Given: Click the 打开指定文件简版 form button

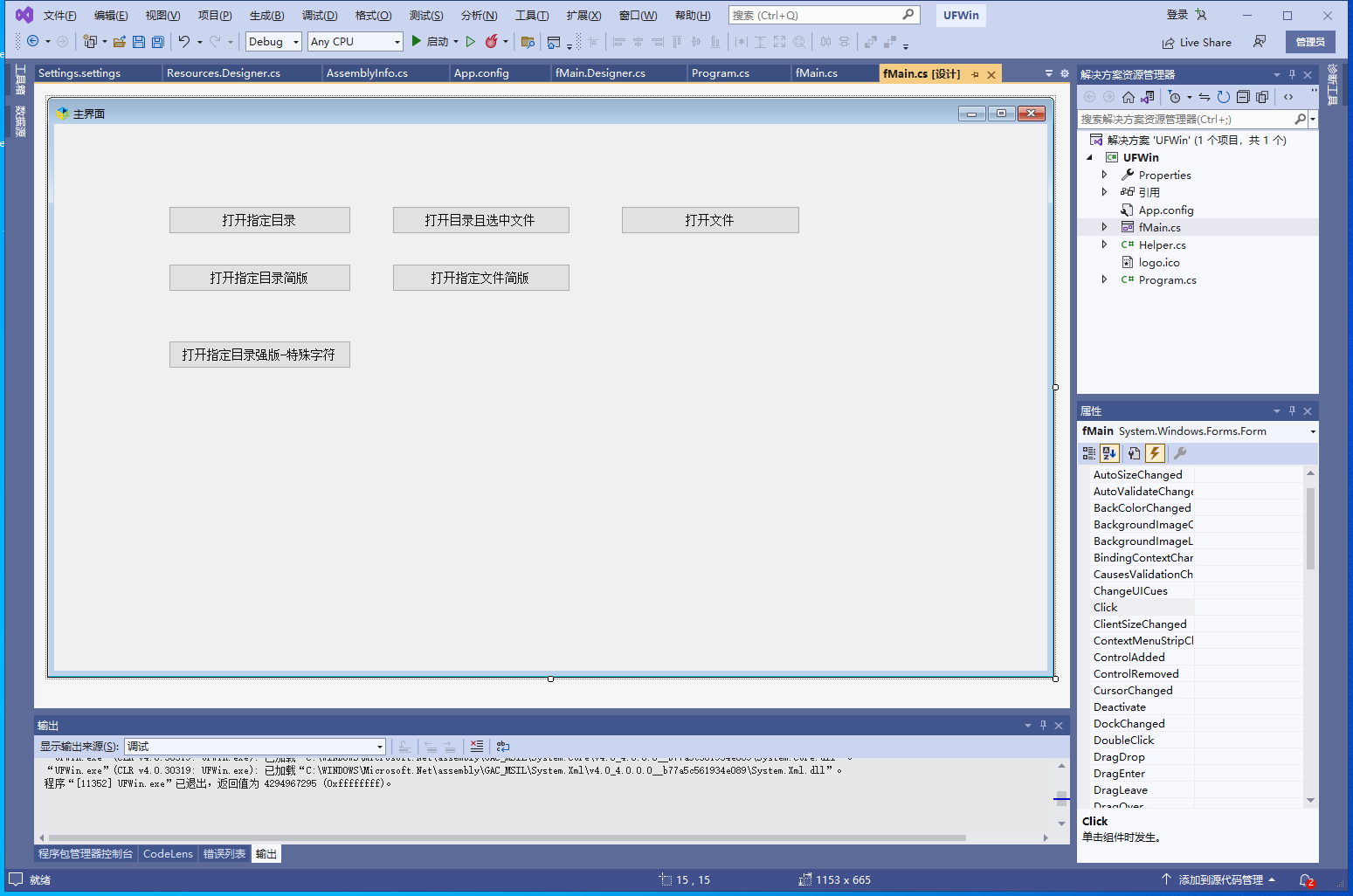Looking at the screenshot, I should click(x=480, y=278).
